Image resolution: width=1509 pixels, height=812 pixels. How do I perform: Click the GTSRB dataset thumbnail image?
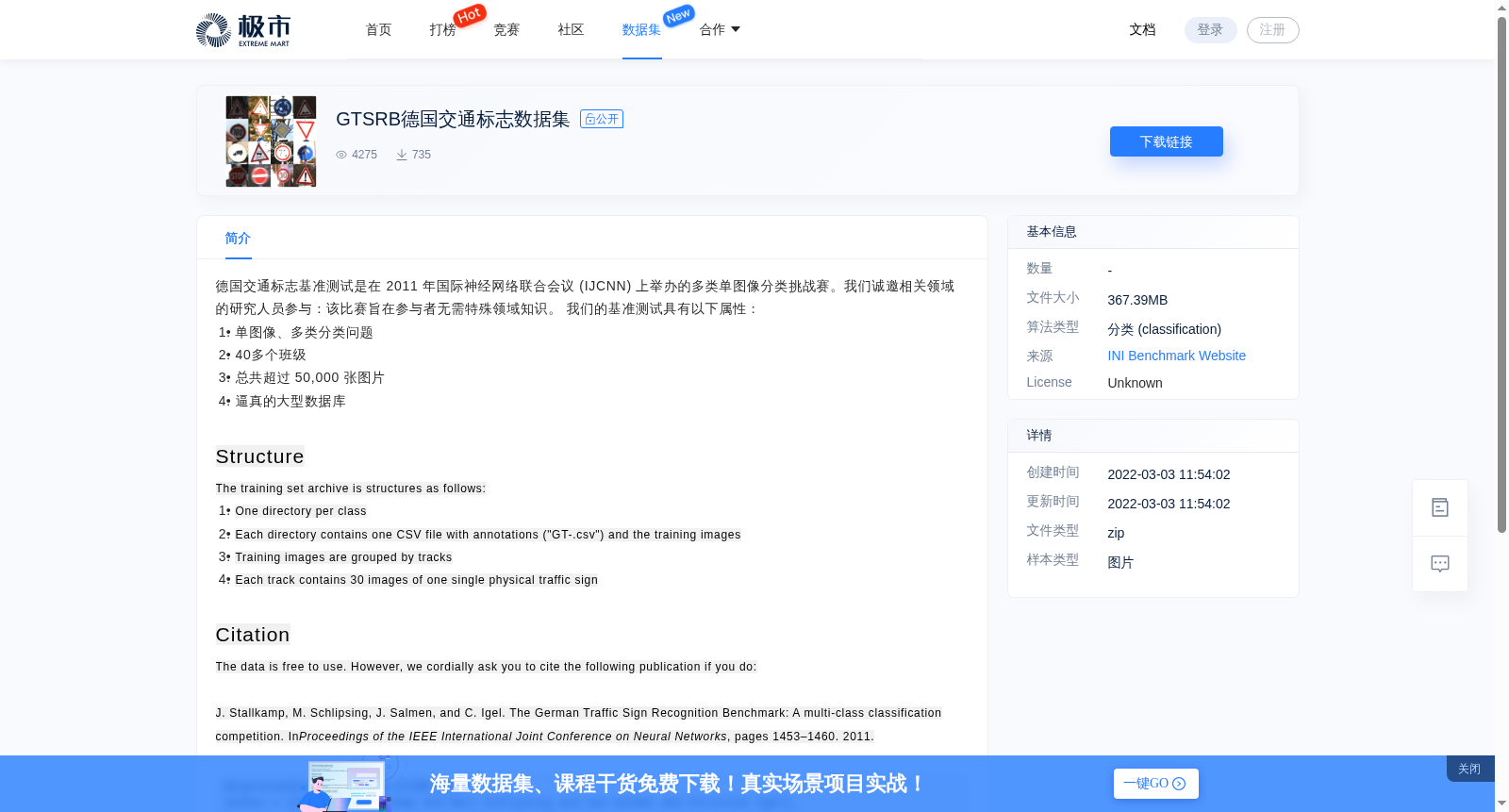(x=271, y=141)
